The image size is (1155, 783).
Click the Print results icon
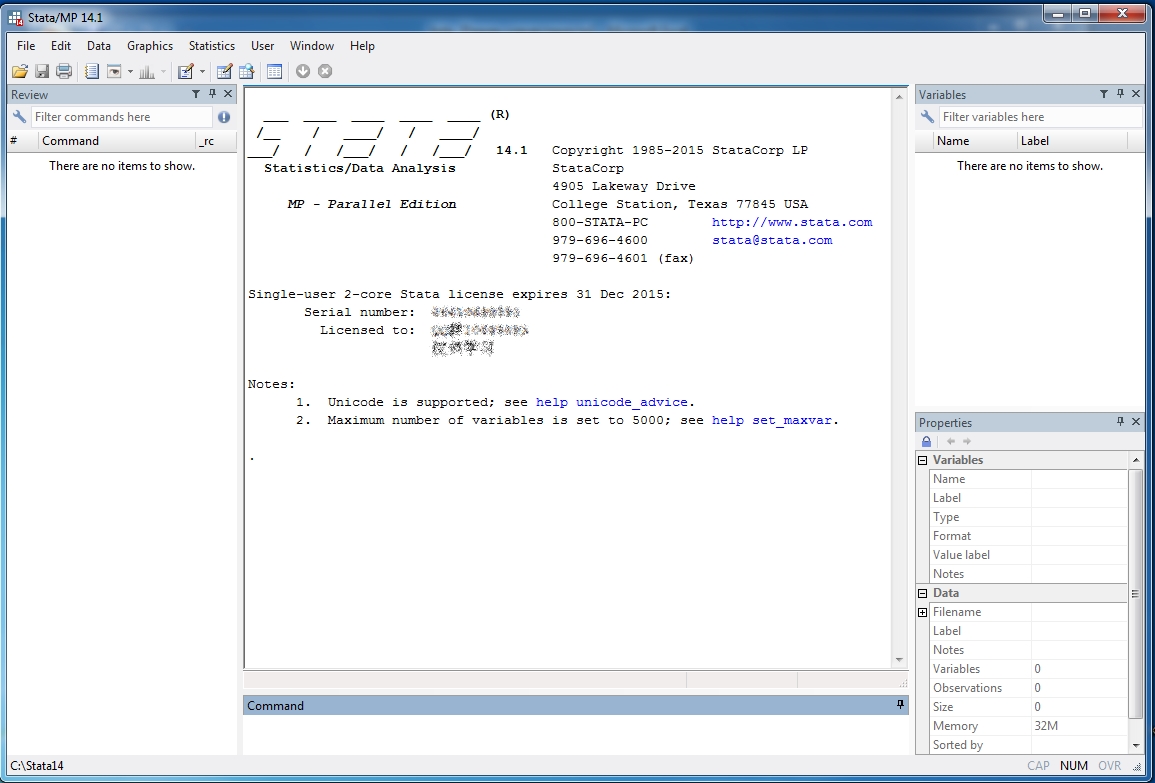click(x=64, y=71)
